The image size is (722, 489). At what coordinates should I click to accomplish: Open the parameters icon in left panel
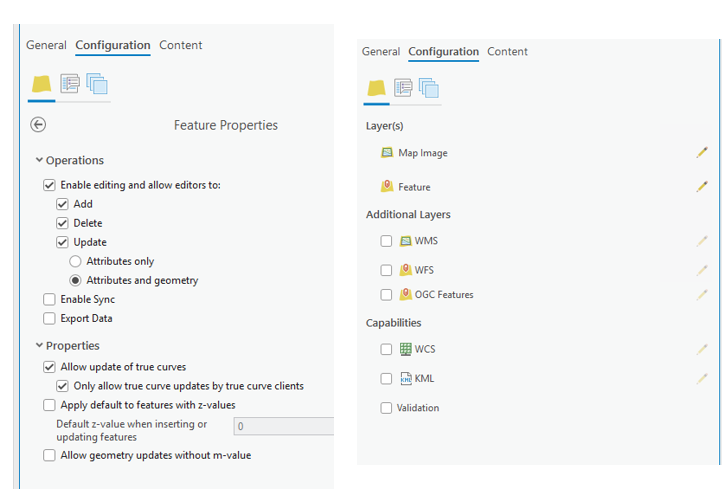[x=70, y=84]
